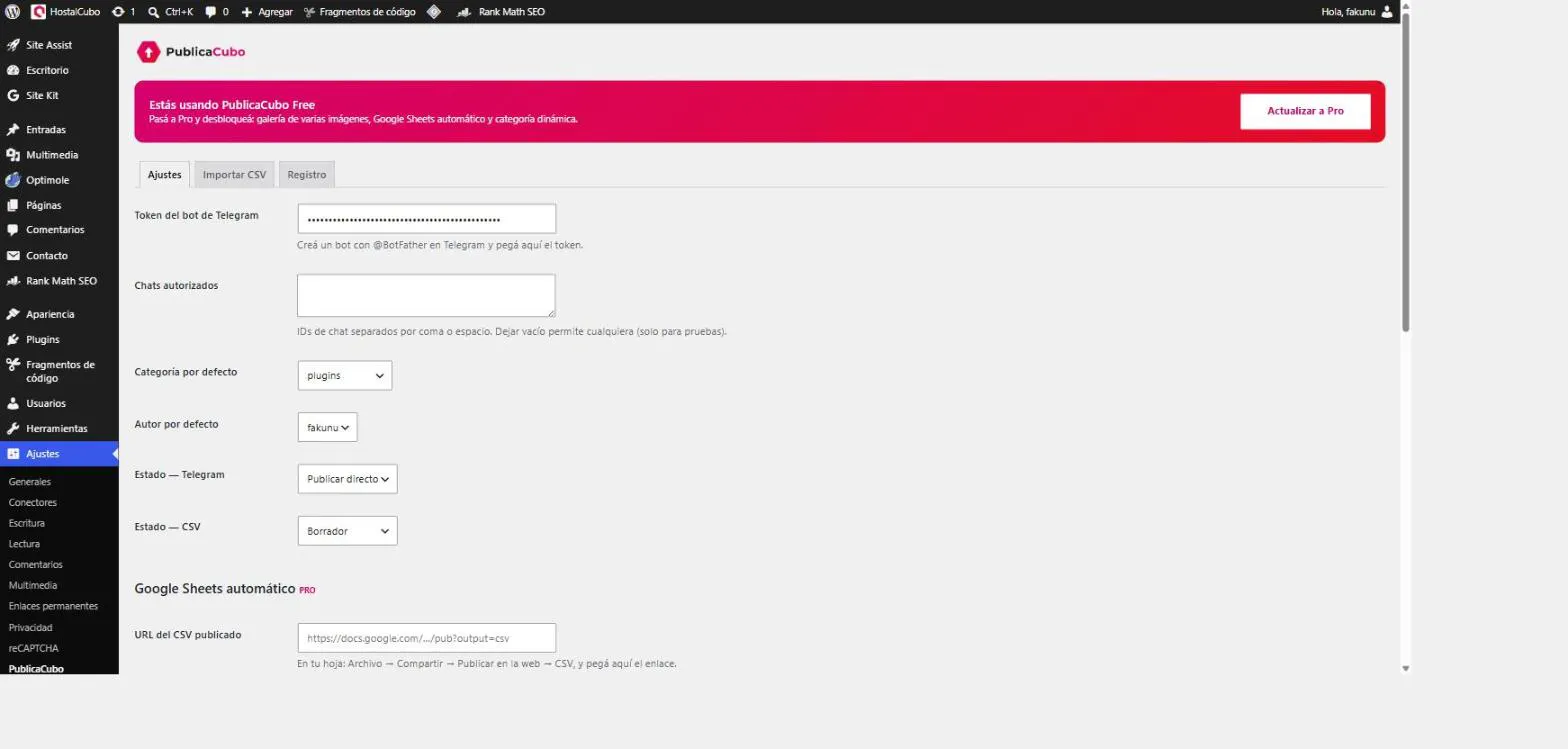The height and width of the screenshot is (749, 1568).
Task: Open Site Kit in sidebar
Action: coord(59,95)
